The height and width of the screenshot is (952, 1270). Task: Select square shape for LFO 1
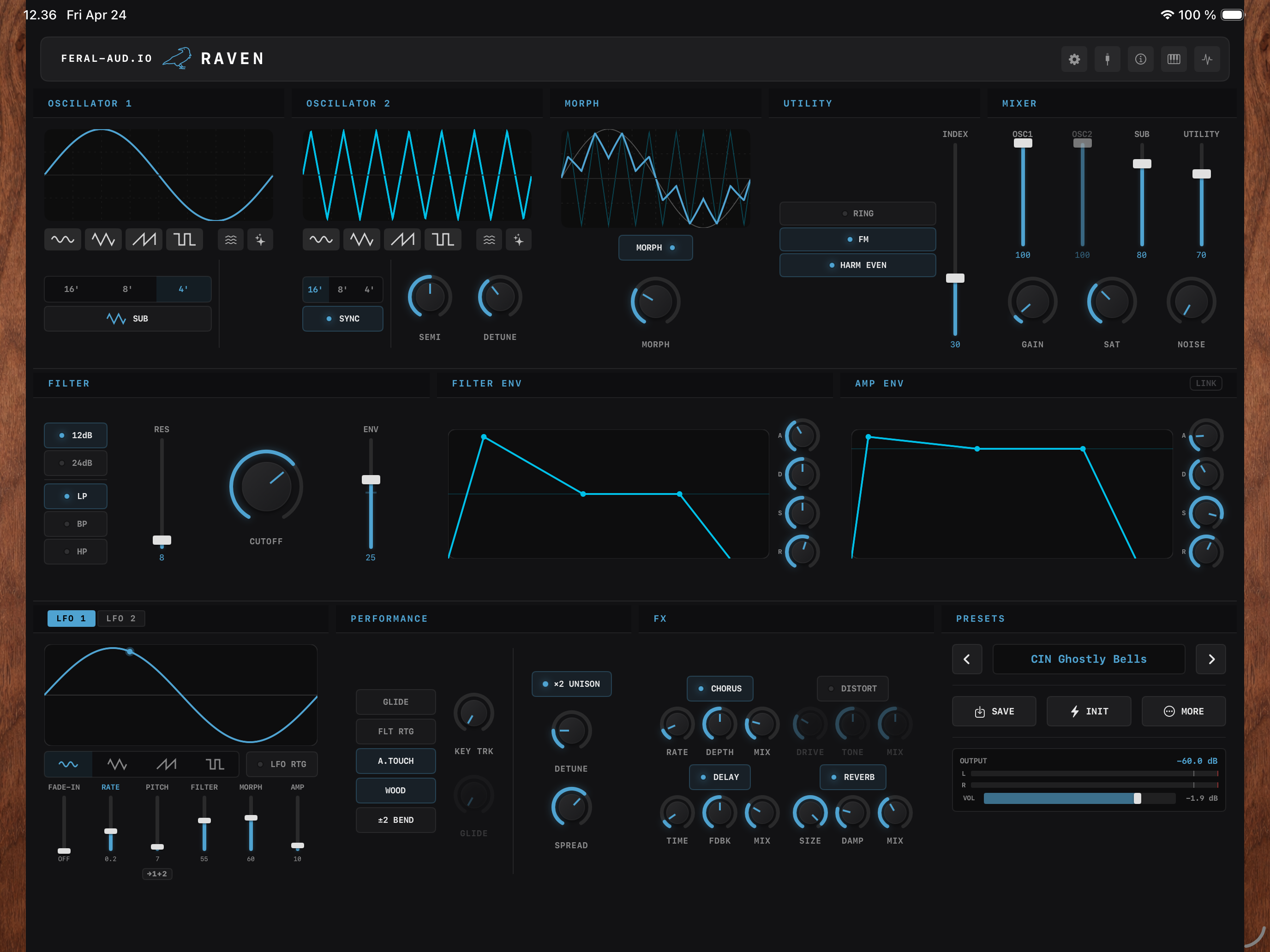point(216,764)
